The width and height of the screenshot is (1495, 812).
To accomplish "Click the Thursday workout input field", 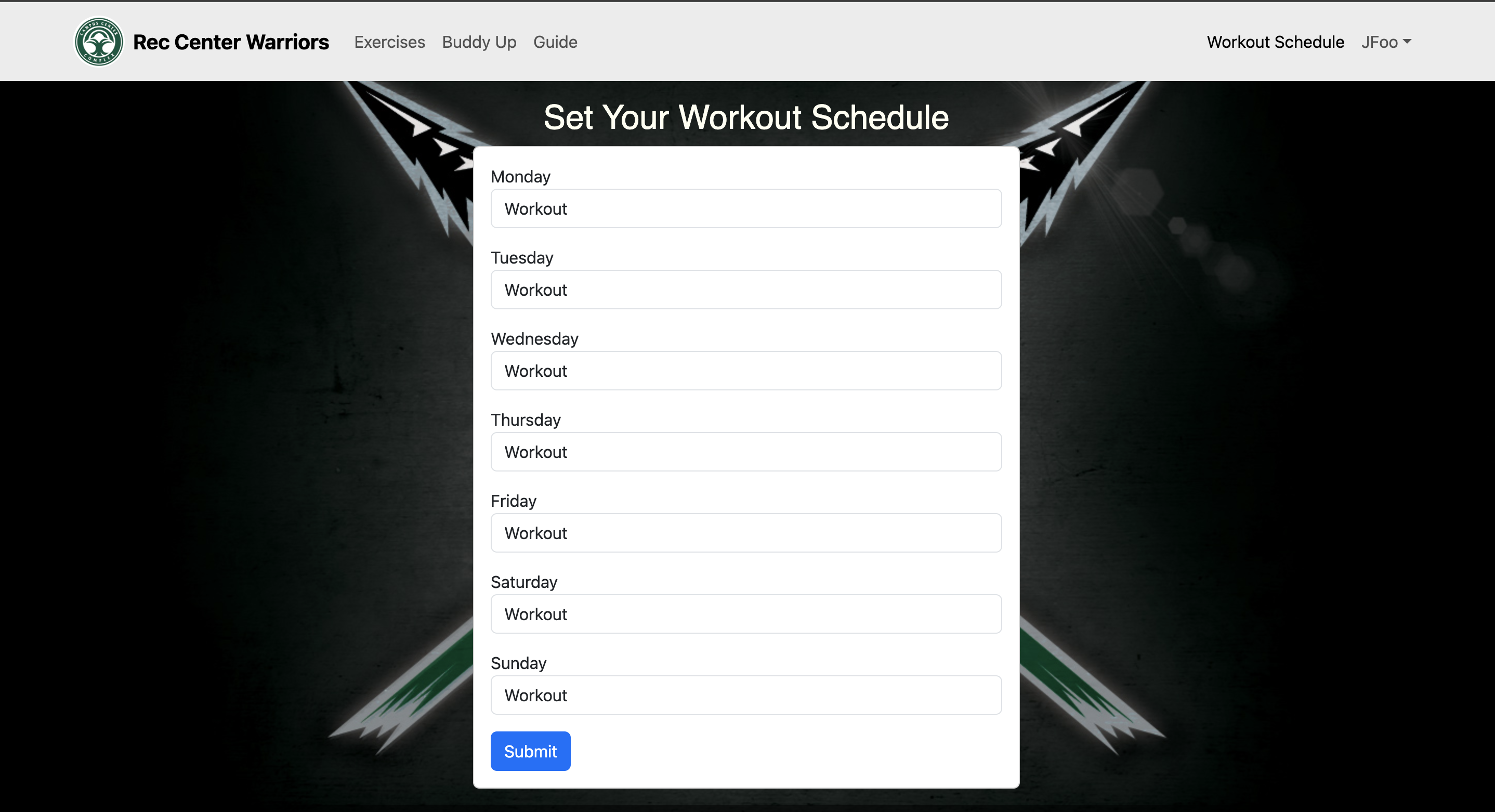I will click(x=747, y=452).
